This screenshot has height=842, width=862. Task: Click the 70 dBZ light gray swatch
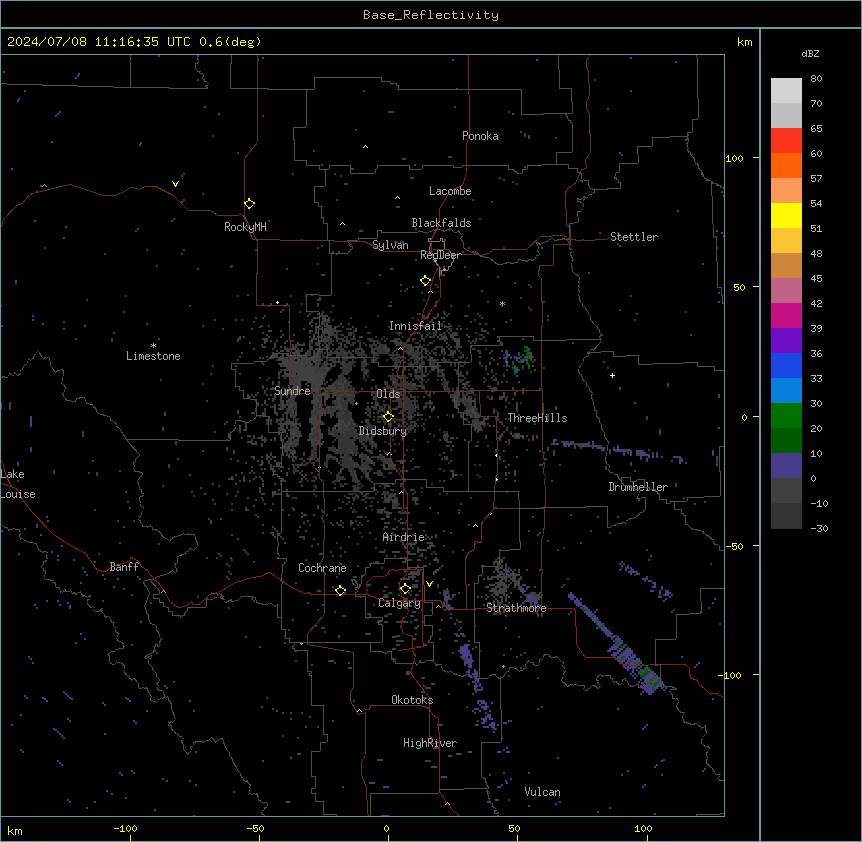786,91
